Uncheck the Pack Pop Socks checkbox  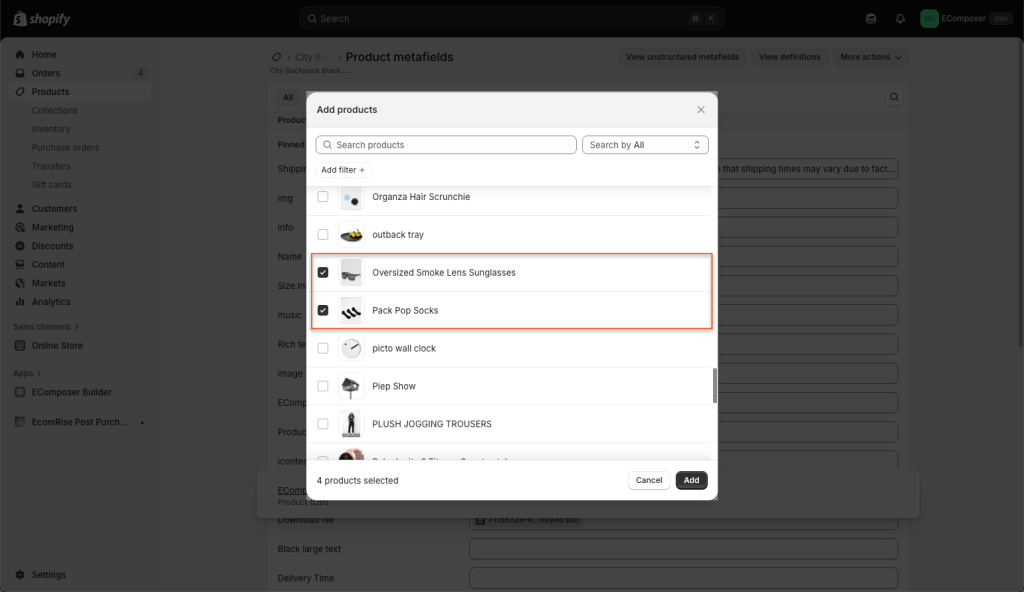pos(323,311)
